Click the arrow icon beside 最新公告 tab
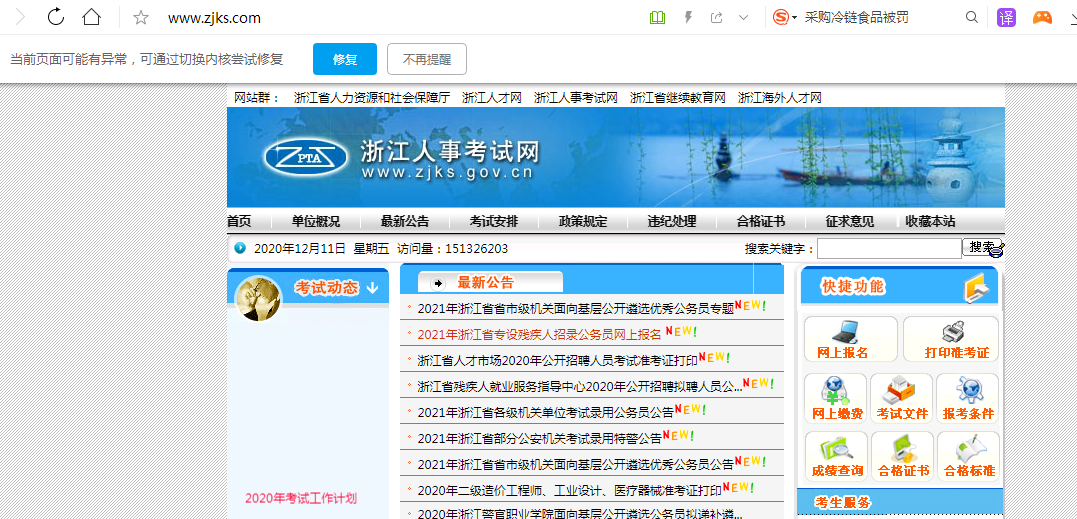The height and width of the screenshot is (519, 1077). click(439, 283)
